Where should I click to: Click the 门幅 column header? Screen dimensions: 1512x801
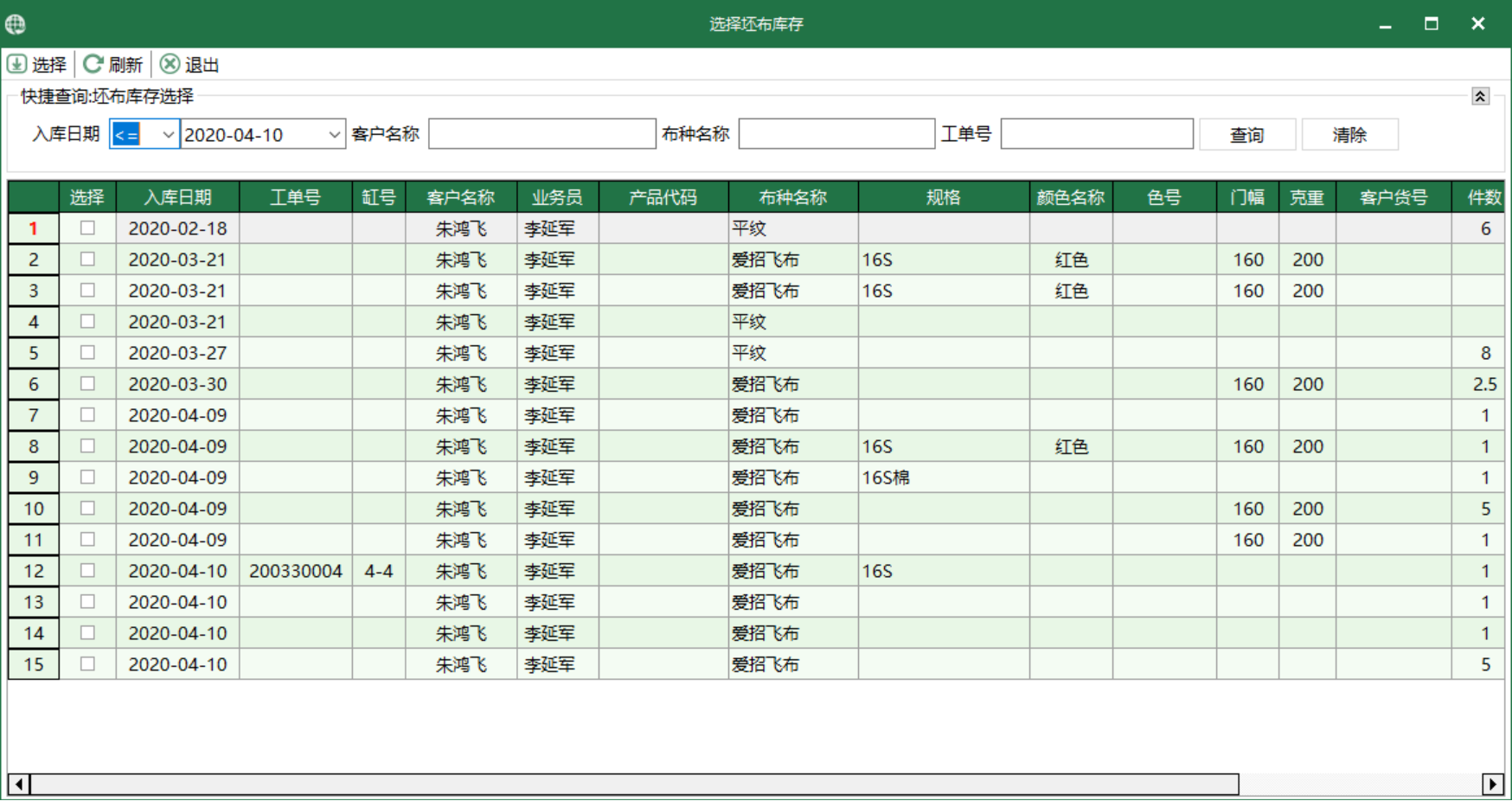pos(1247,197)
